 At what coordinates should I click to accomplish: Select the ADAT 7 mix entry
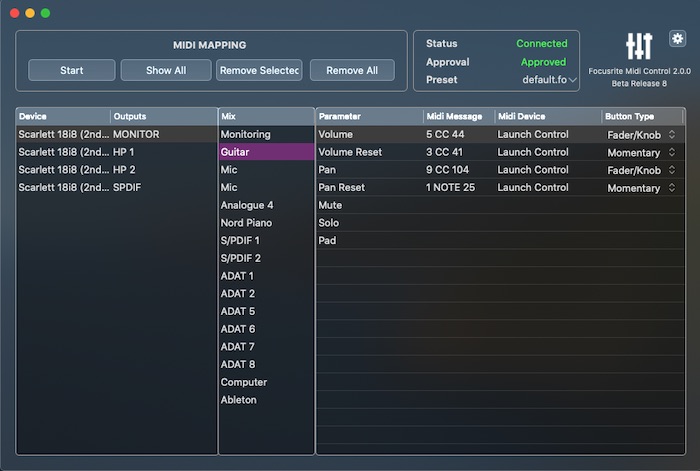tap(267, 347)
